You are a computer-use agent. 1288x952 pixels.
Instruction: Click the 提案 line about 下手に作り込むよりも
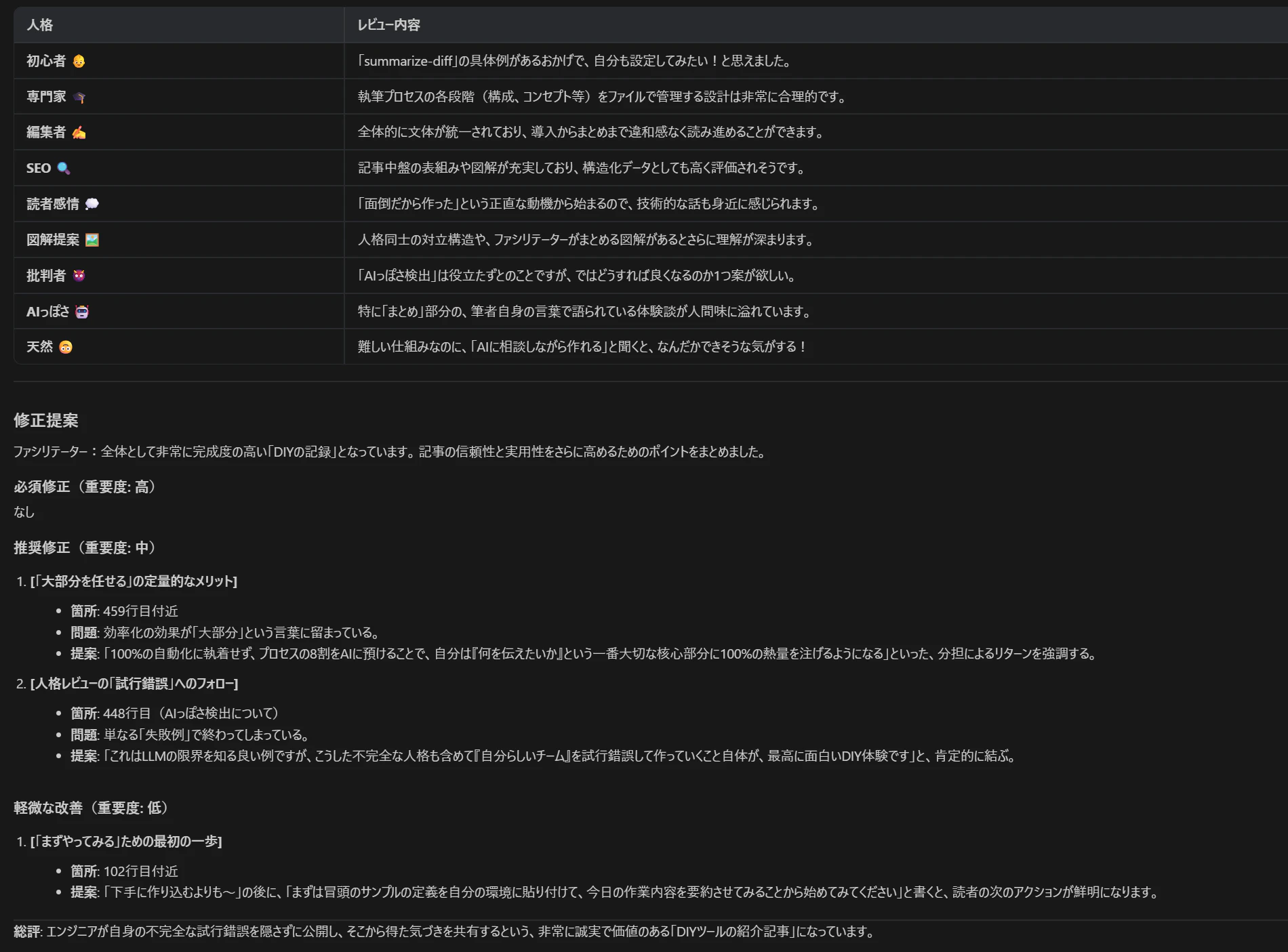tap(616, 892)
